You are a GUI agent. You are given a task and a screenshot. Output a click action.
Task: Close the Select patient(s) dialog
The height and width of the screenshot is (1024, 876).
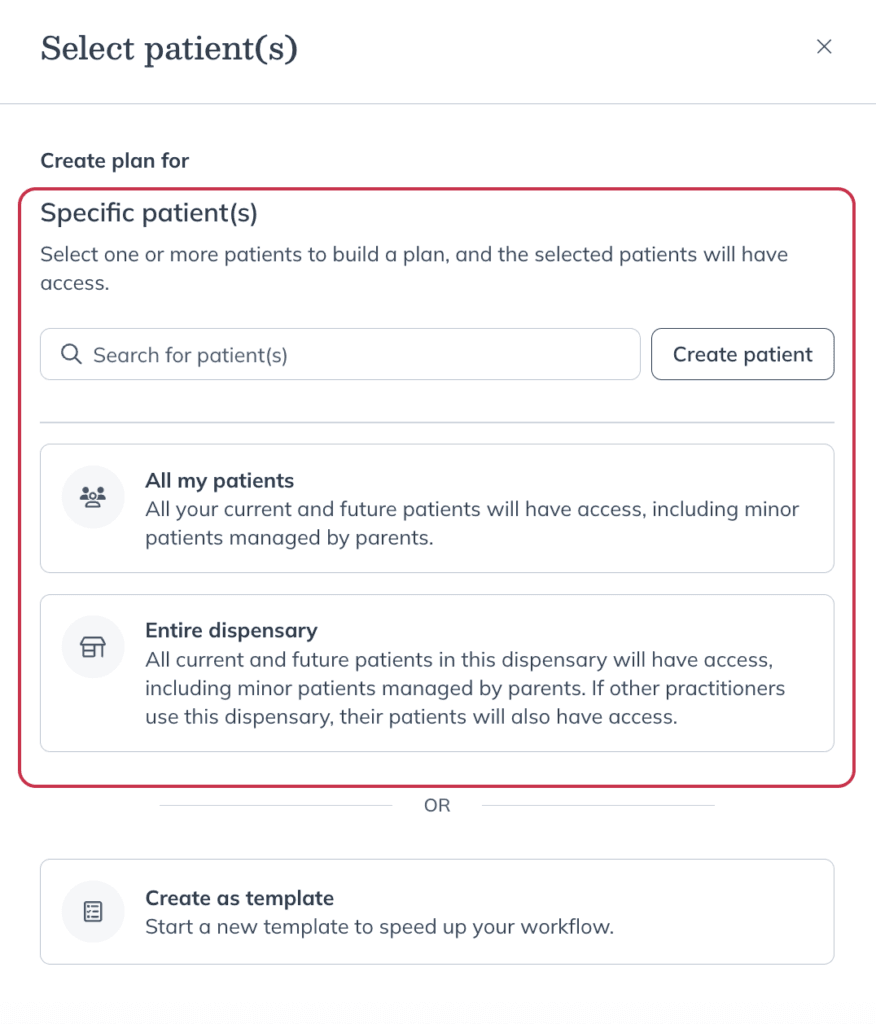click(824, 46)
